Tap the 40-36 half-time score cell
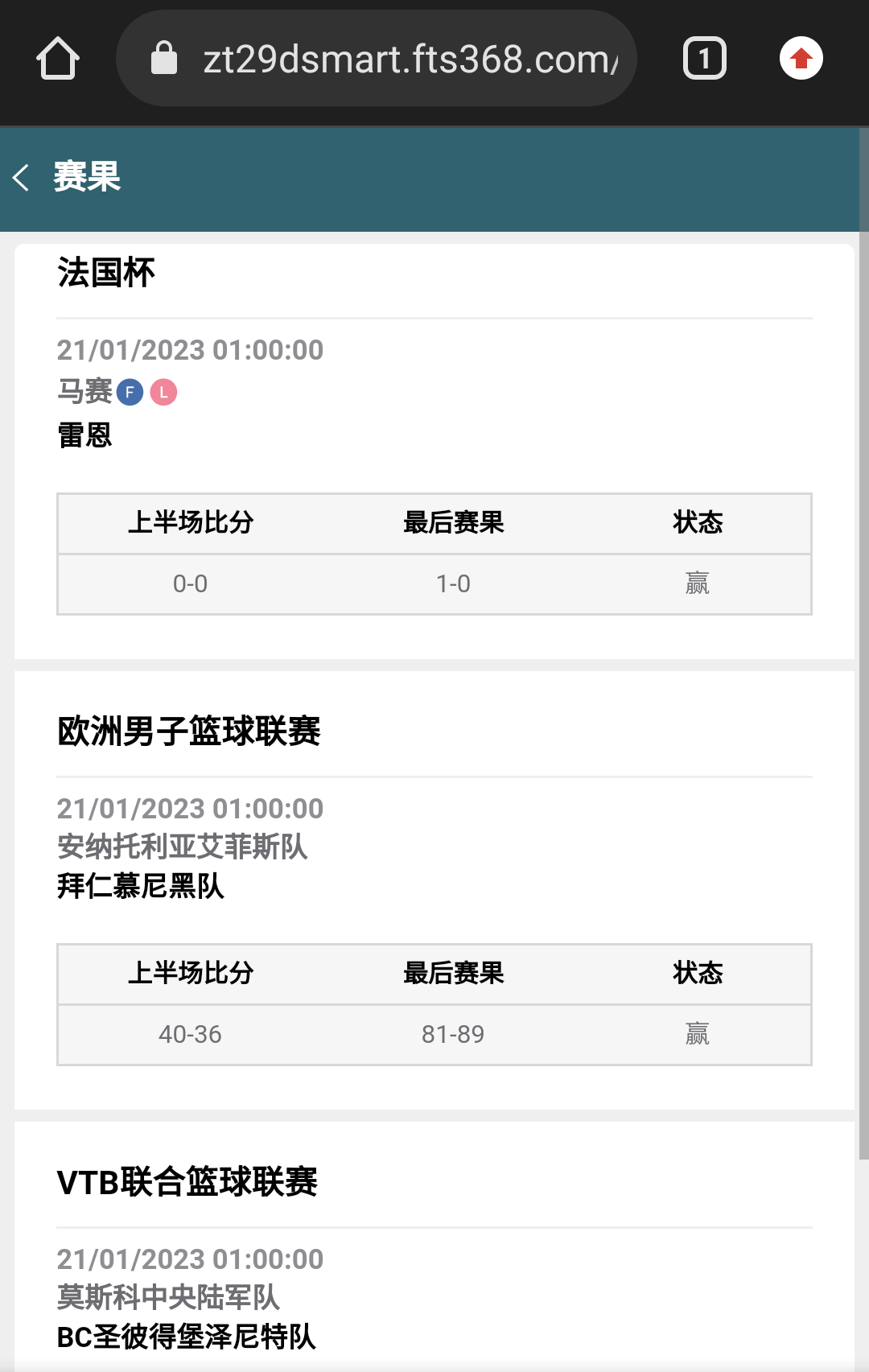 pos(190,1035)
